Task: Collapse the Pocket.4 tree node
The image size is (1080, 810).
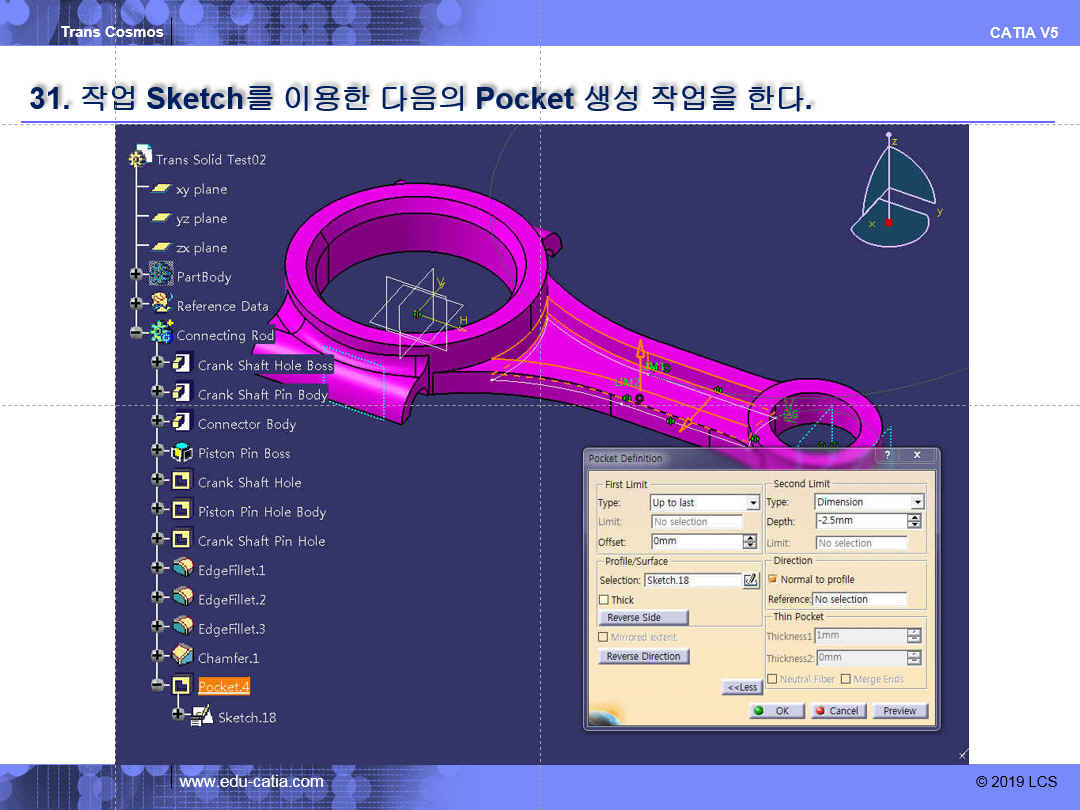Action: click(x=157, y=686)
